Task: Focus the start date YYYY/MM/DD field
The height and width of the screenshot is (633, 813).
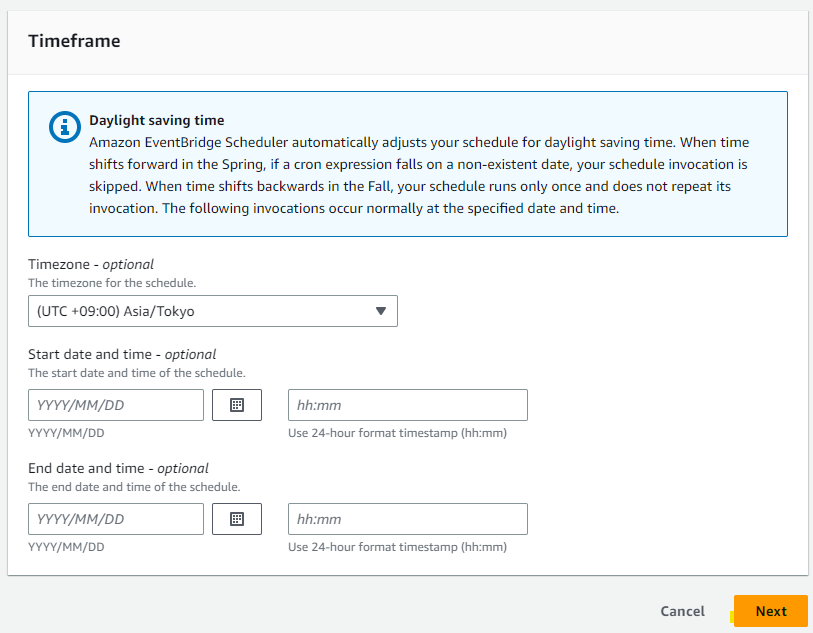Action: coord(116,405)
